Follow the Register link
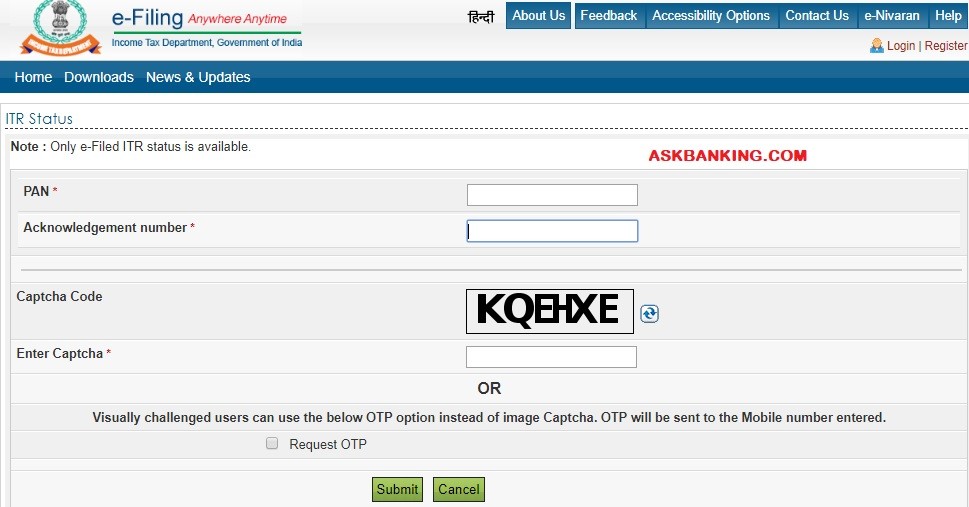 tap(946, 46)
